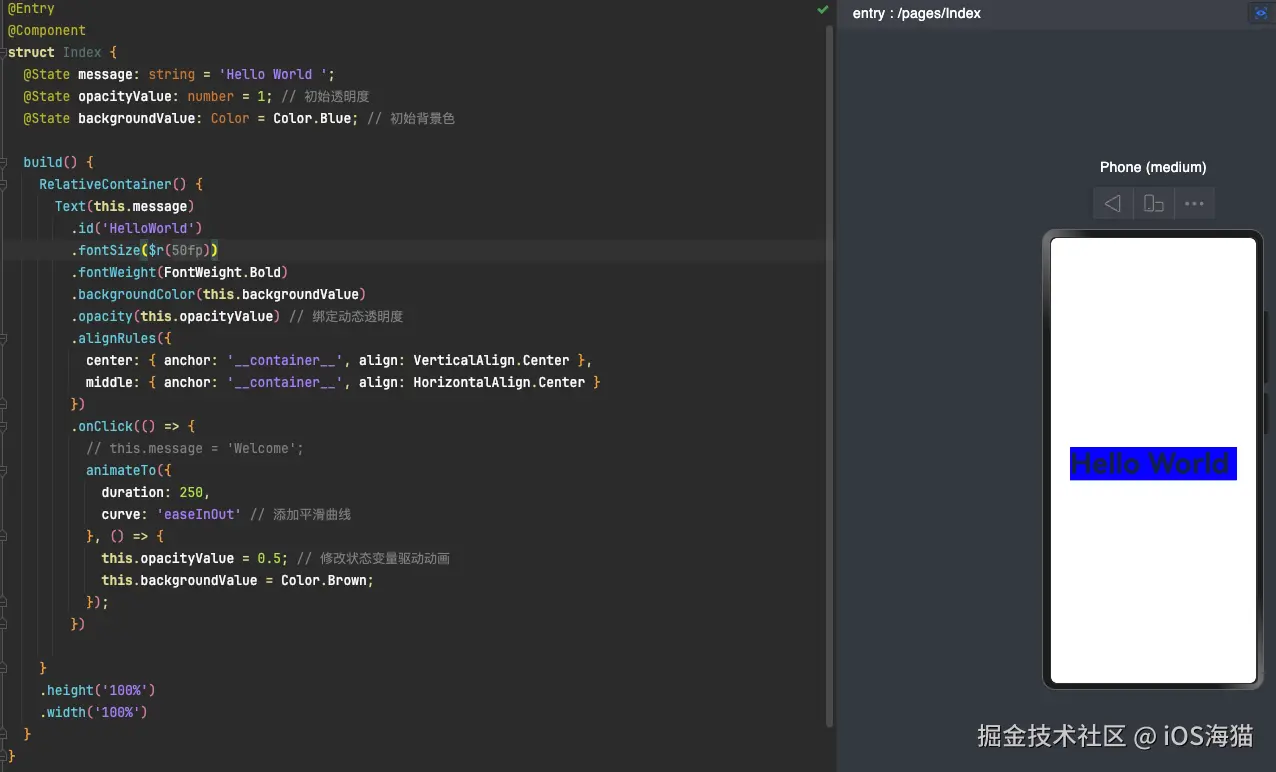1276x772 pixels.
Task: Click FontWeight.Bold in the code
Action: click(222, 272)
